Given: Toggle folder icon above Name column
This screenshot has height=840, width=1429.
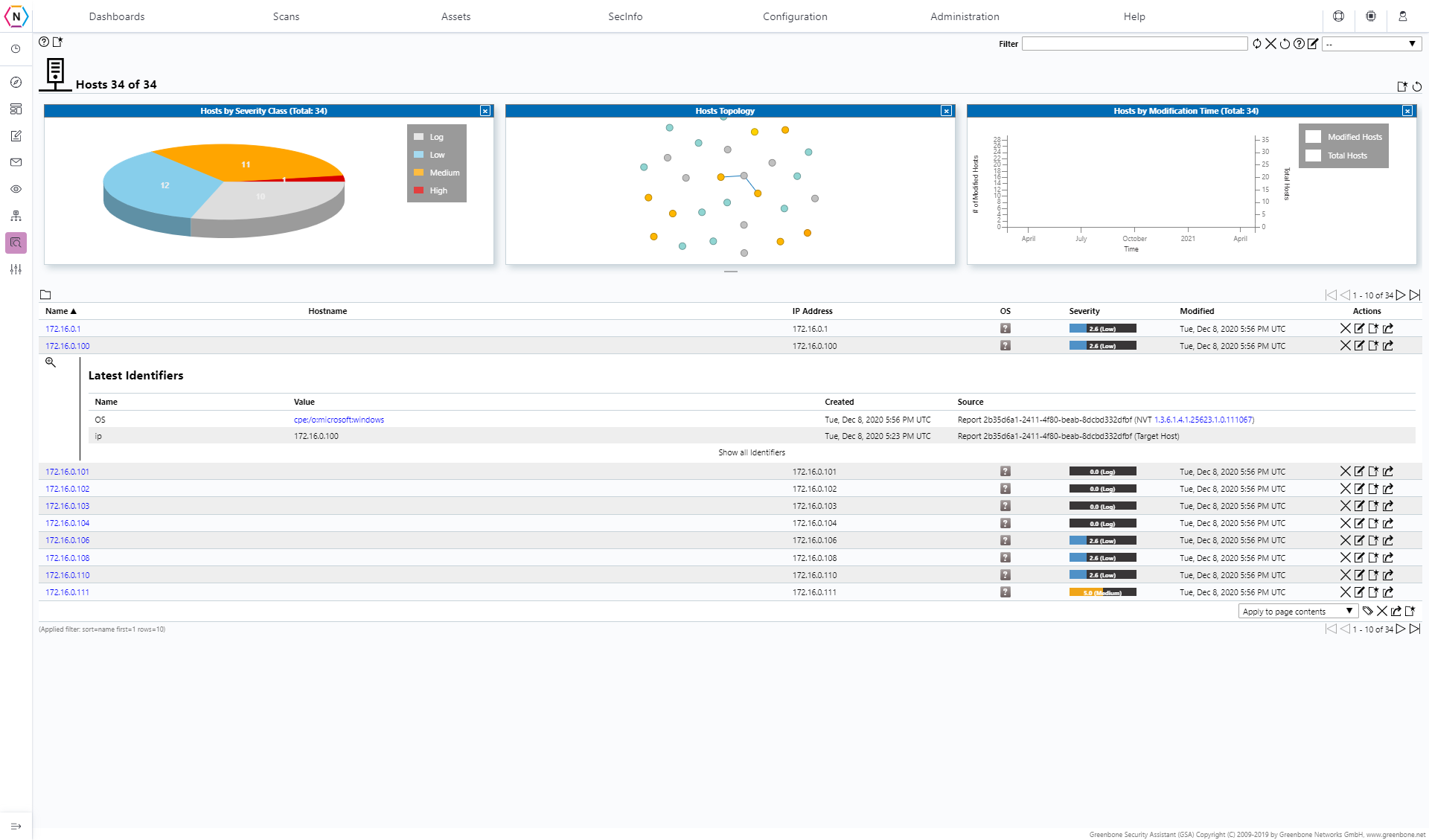Looking at the screenshot, I should point(45,295).
